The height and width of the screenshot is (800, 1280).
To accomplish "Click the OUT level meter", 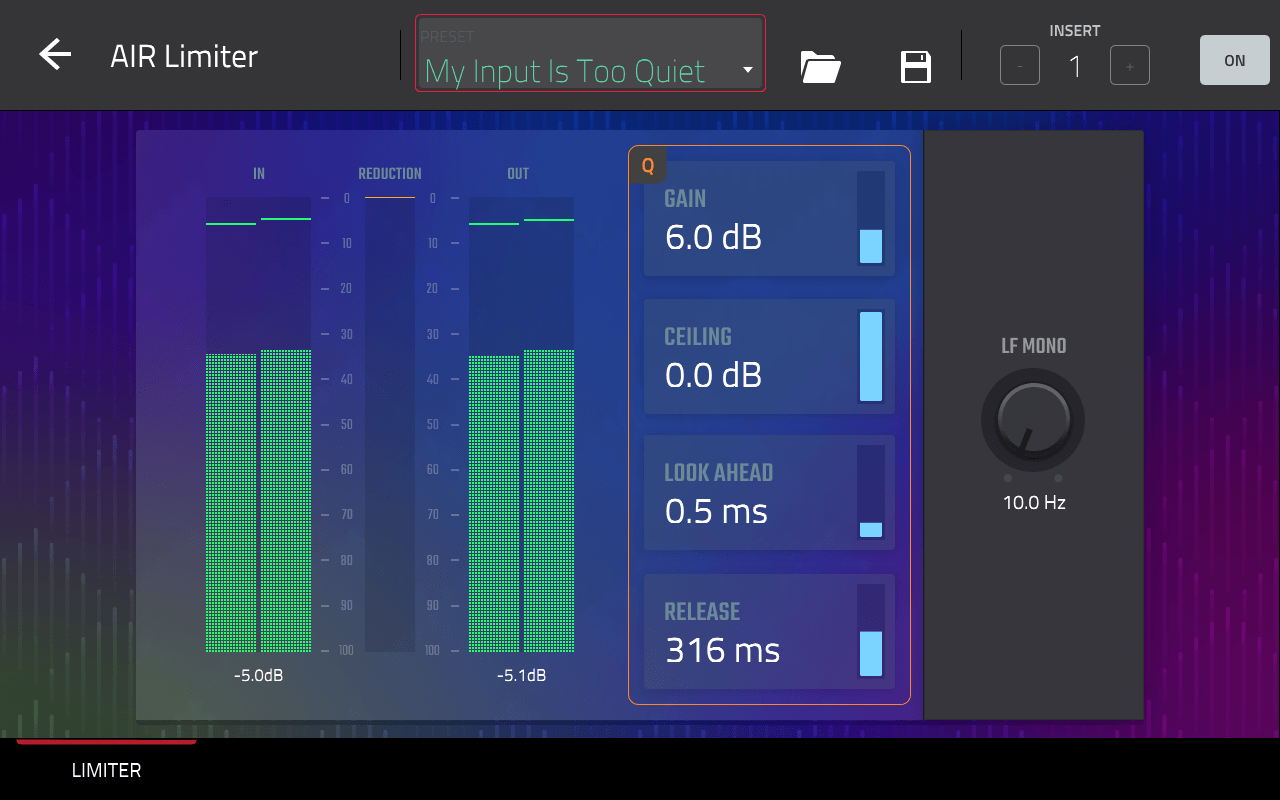I will click(521, 425).
